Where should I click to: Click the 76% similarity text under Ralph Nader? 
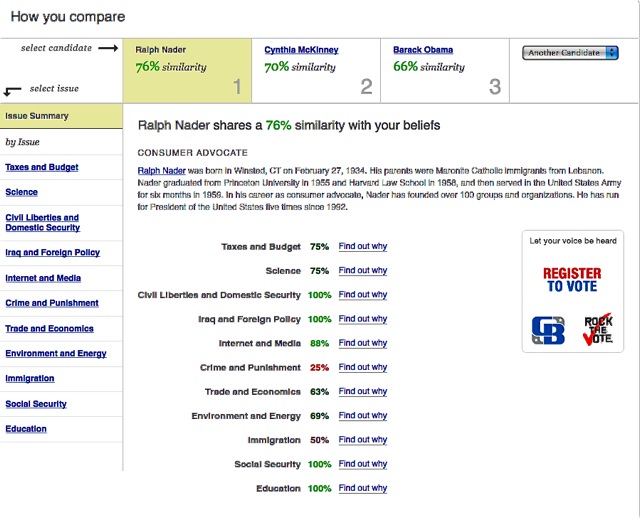171,67
